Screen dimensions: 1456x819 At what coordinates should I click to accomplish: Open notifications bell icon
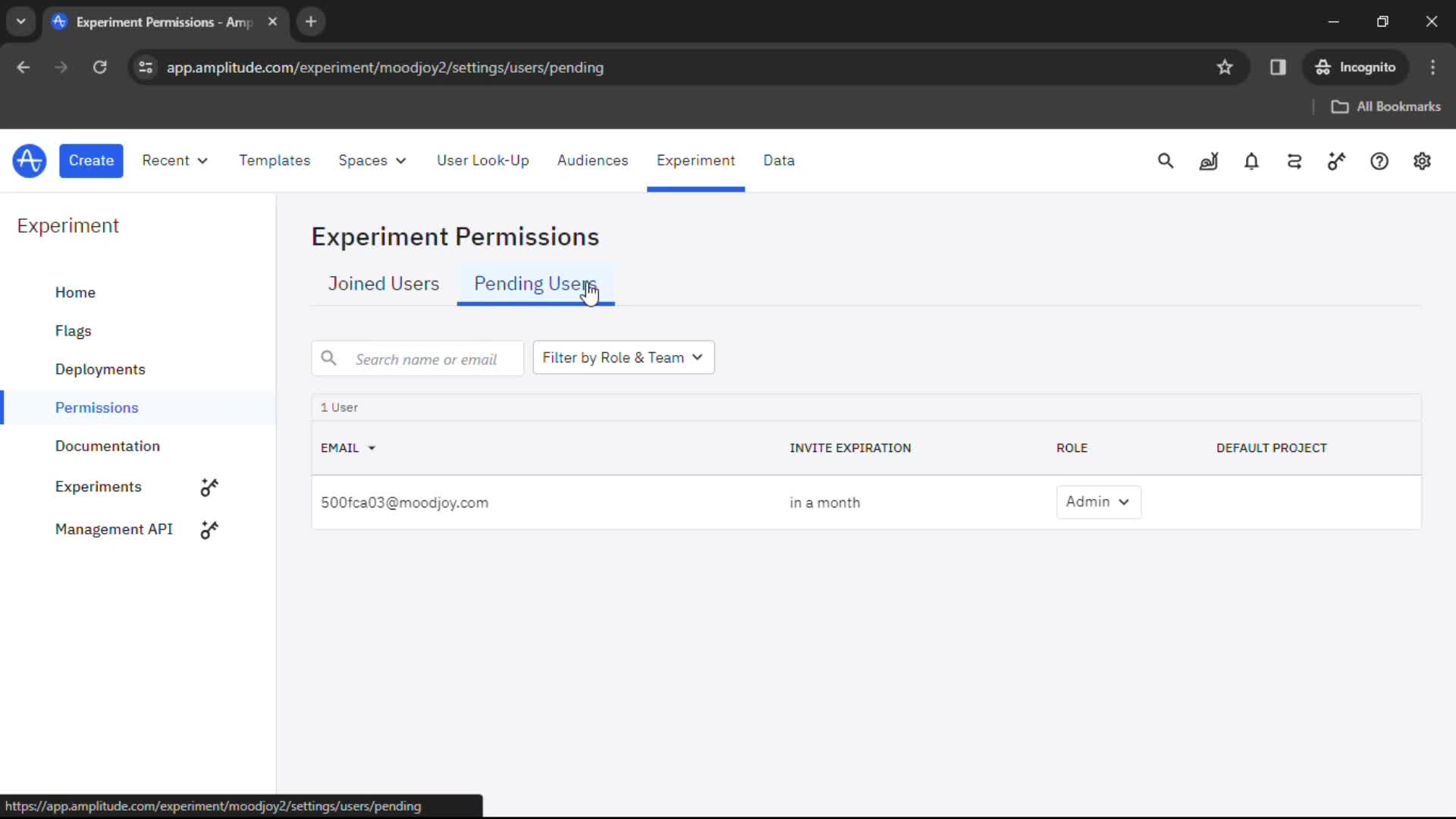pos(1251,161)
